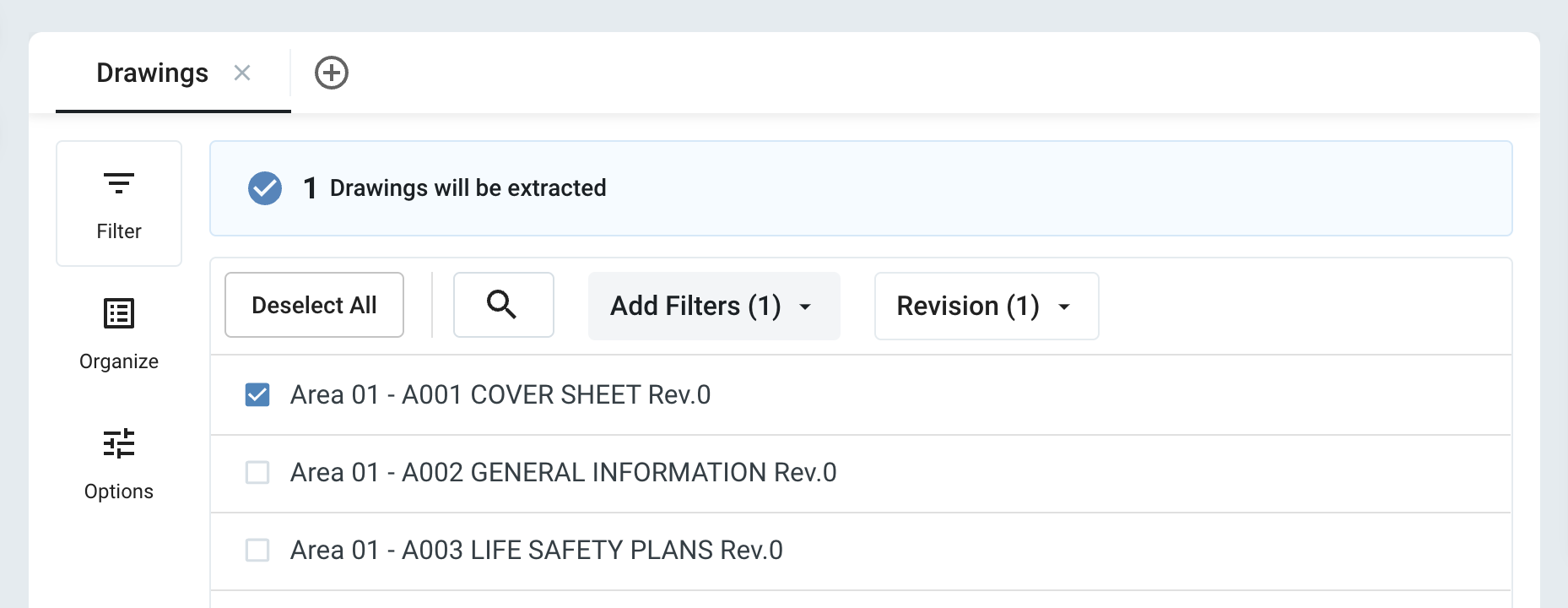Select 'Area 01 - A003 LIFE SAFETY PLANS Rev.0' text
The height and width of the screenshot is (608, 1568).
[537, 550]
